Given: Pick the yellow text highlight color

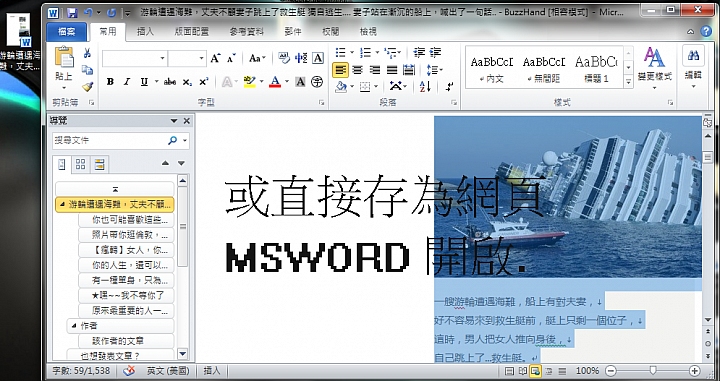Looking at the screenshot, I should click(249, 82).
